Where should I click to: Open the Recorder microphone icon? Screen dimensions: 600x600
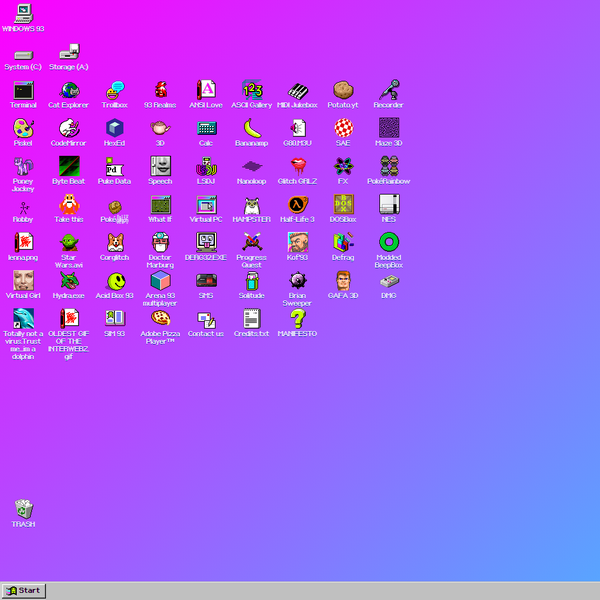coord(389,90)
